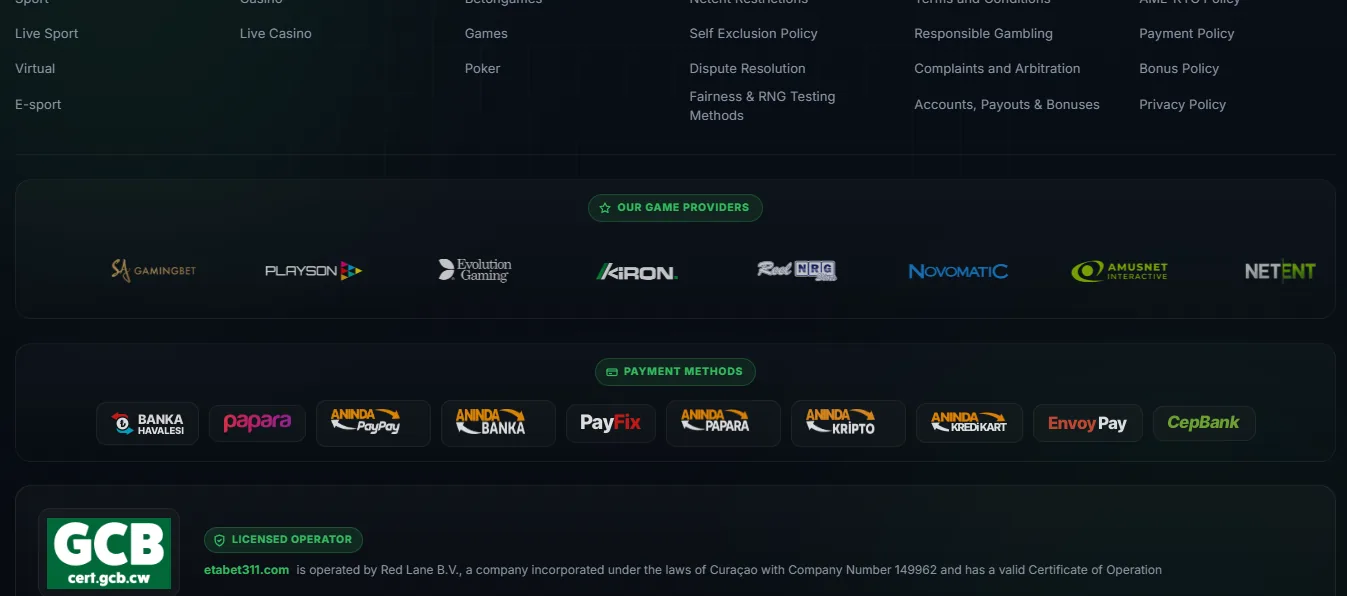The height and width of the screenshot is (596, 1347).
Task: Open Fairness & RNG Testing Methods
Action: click(x=762, y=106)
